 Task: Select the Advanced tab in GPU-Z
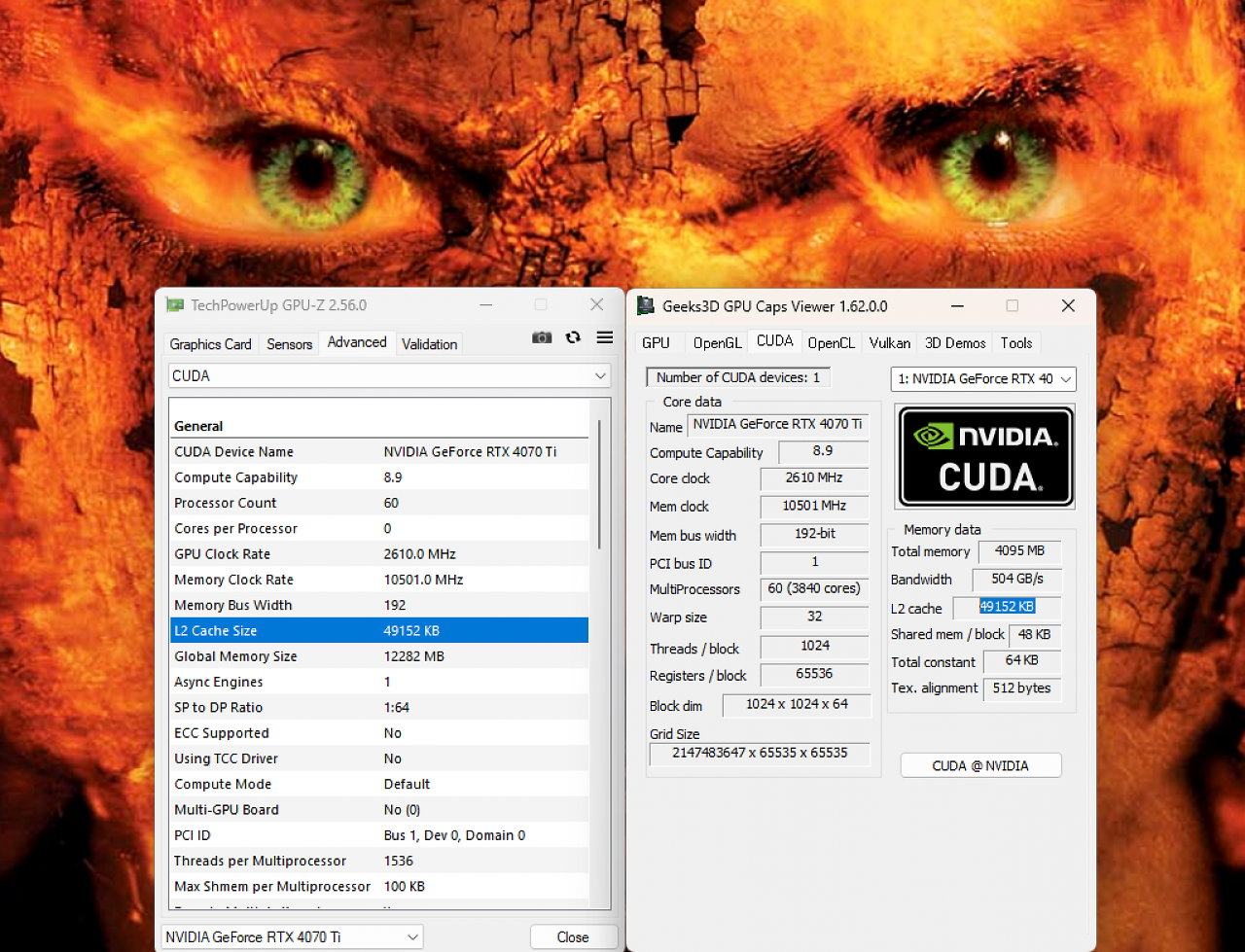[x=357, y=342]
